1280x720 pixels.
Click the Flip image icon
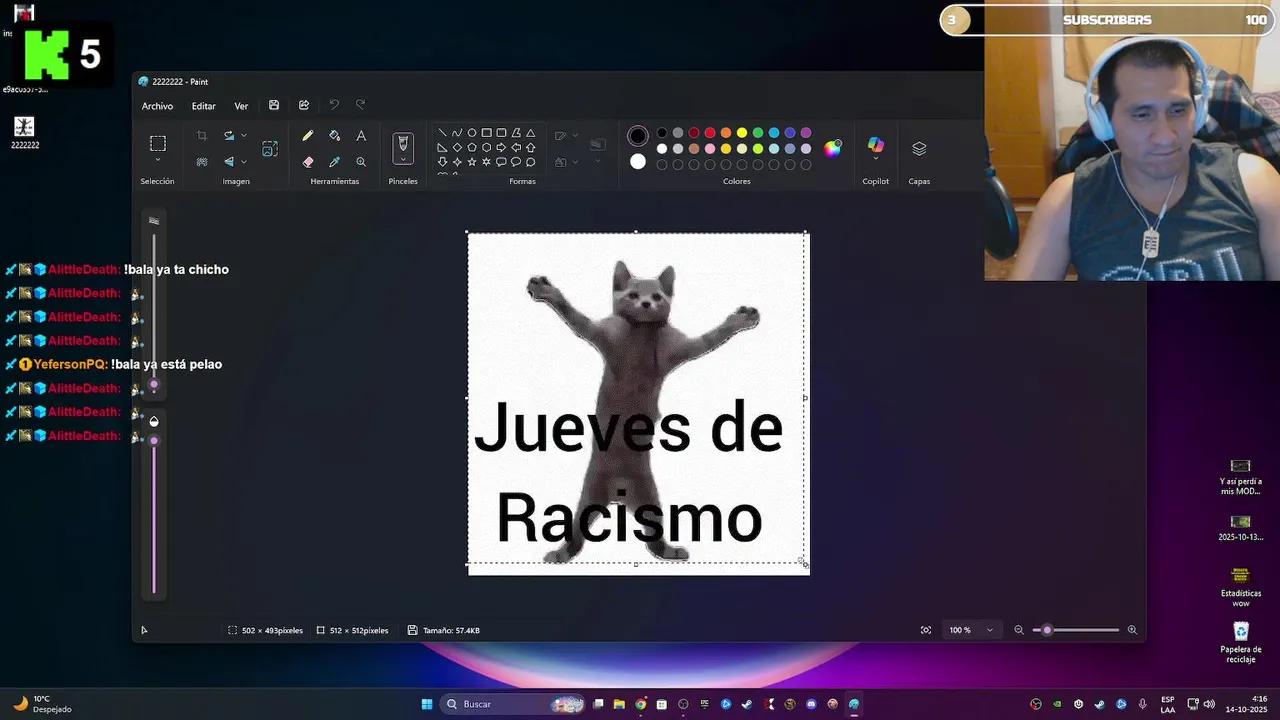click(229, 161)
